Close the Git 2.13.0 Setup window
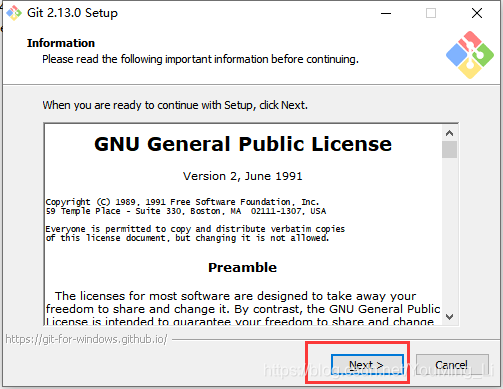Screen dimensions: 503x389 (477, 13)
